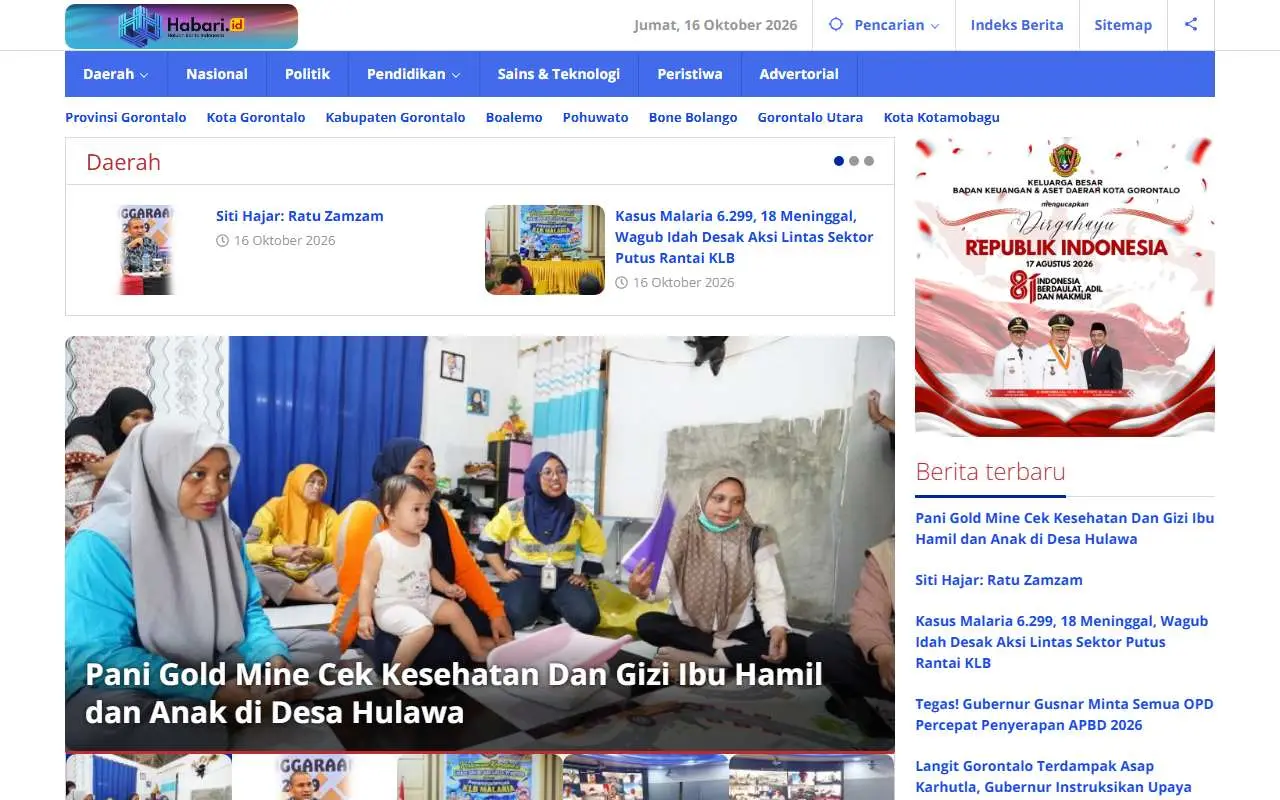Click clock icon under Siti Hajar article

[222, 241]
